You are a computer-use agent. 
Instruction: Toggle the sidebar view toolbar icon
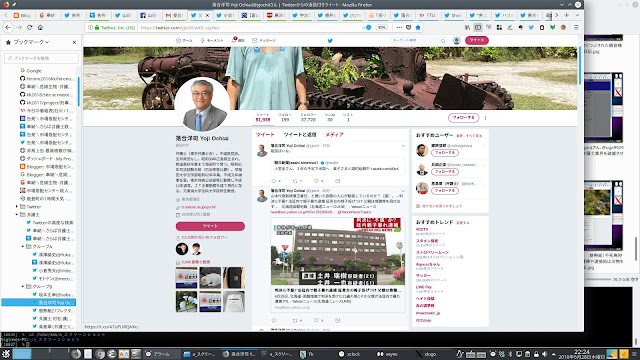tap(478, 27)
